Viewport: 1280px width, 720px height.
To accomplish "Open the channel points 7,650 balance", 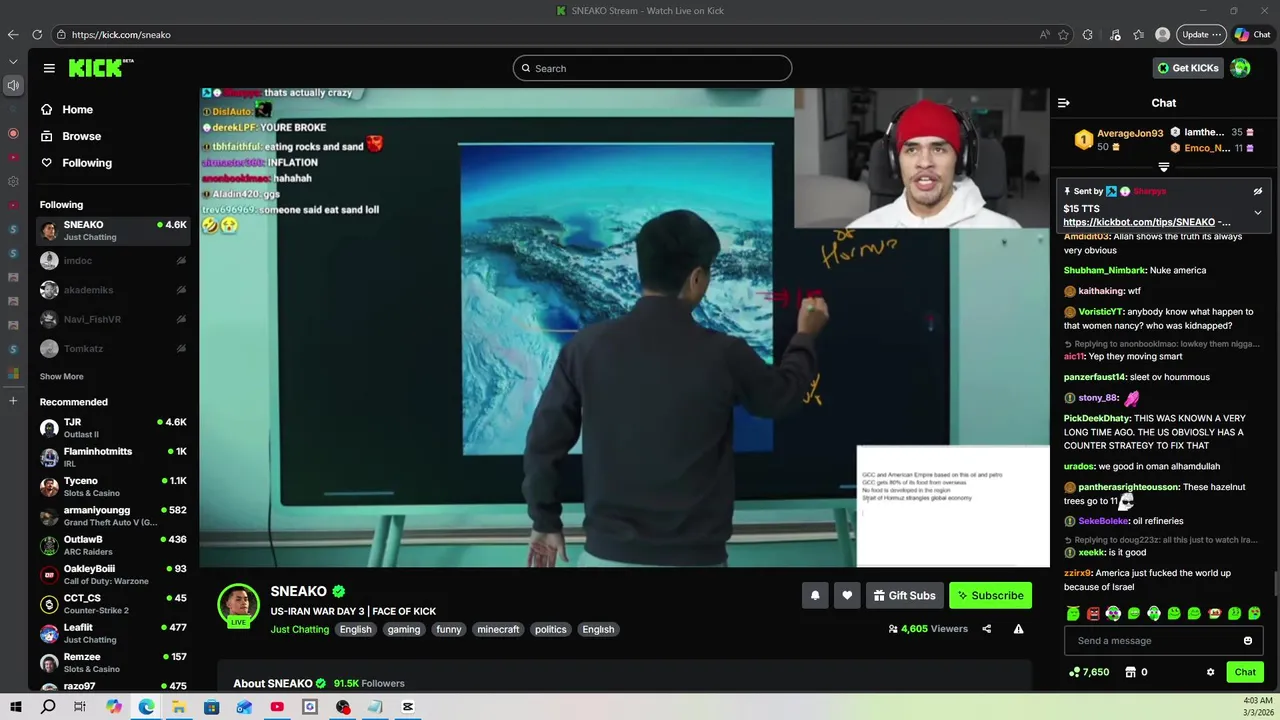I will [x=1089, y=672].
